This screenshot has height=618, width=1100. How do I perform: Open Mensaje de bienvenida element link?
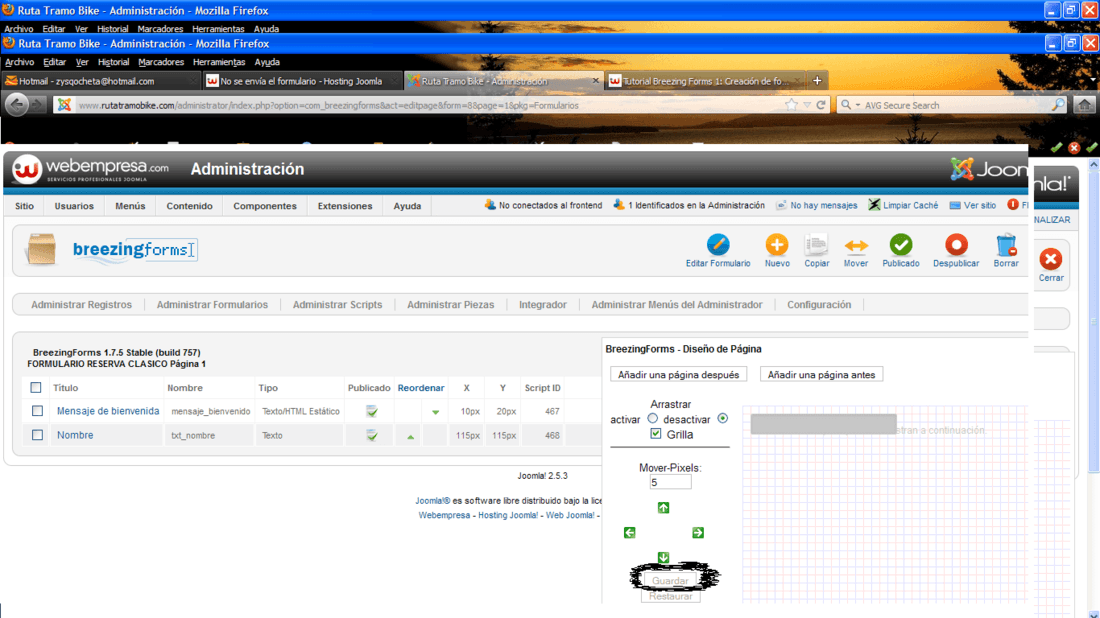click(108, 411)
